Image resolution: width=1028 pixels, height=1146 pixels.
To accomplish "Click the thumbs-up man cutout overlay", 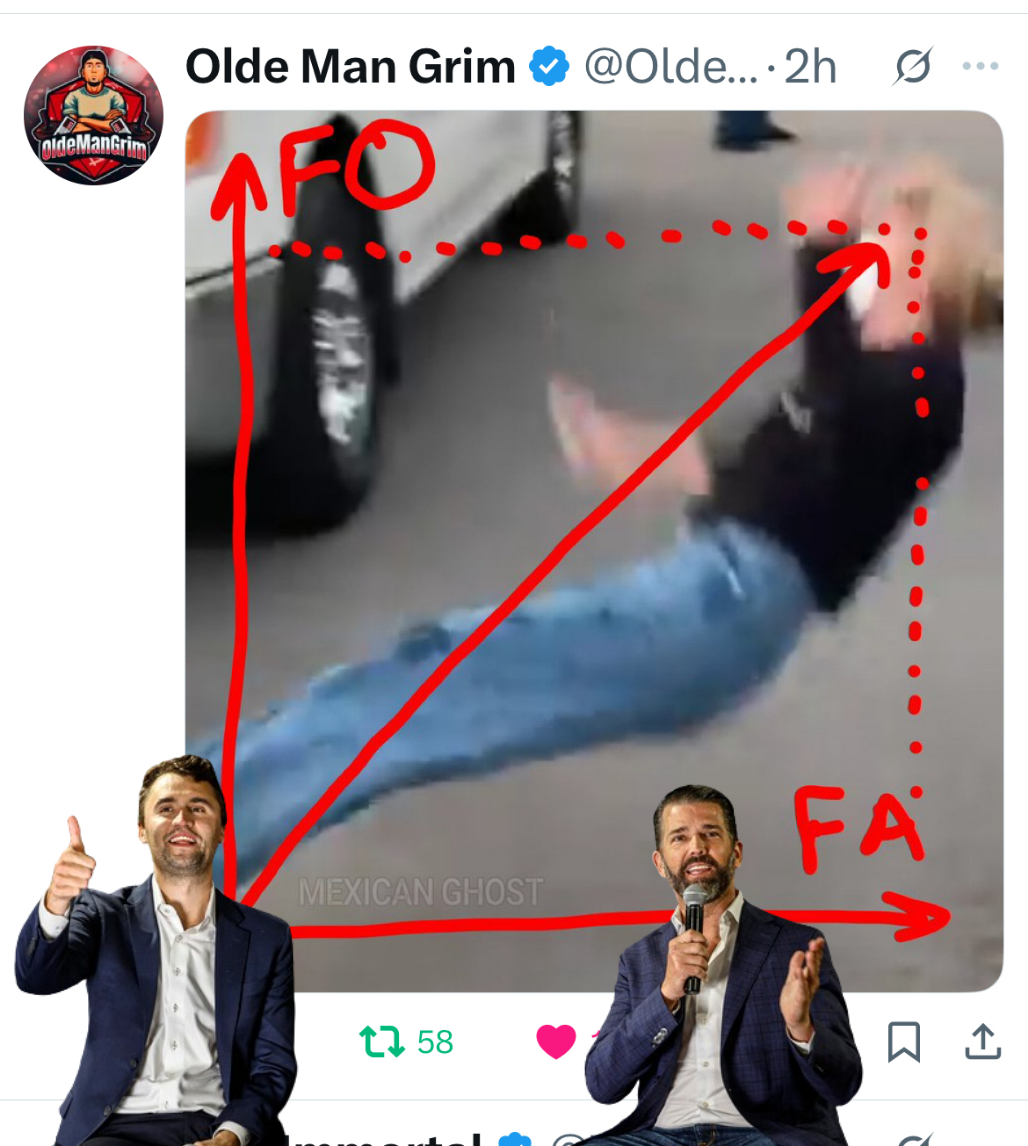I will click(157, 950).
